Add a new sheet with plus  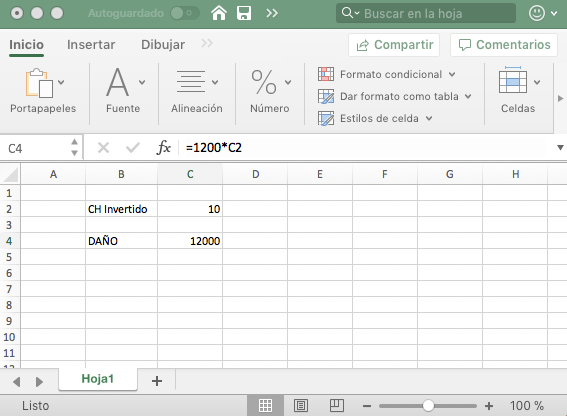[157, 381]
